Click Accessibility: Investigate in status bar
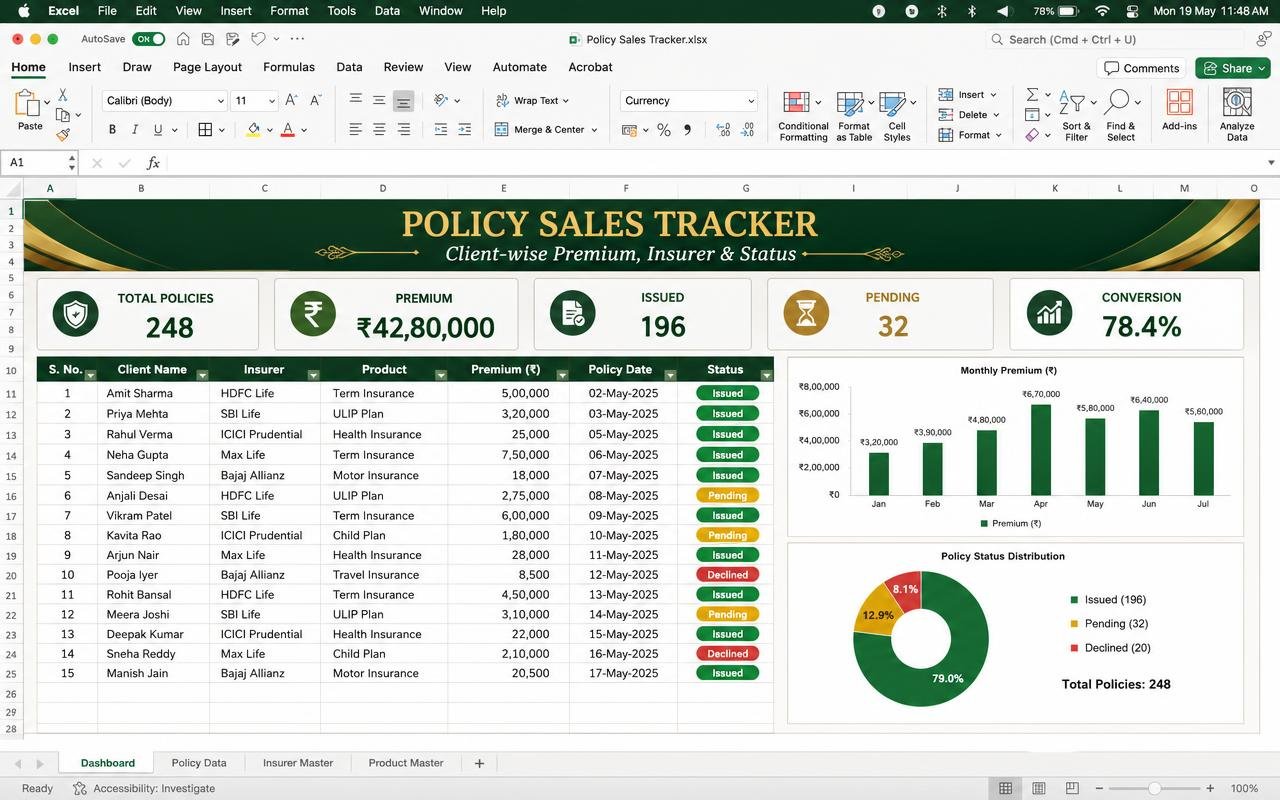Viewport: 1280px width, 800px height. pos(144,788)
